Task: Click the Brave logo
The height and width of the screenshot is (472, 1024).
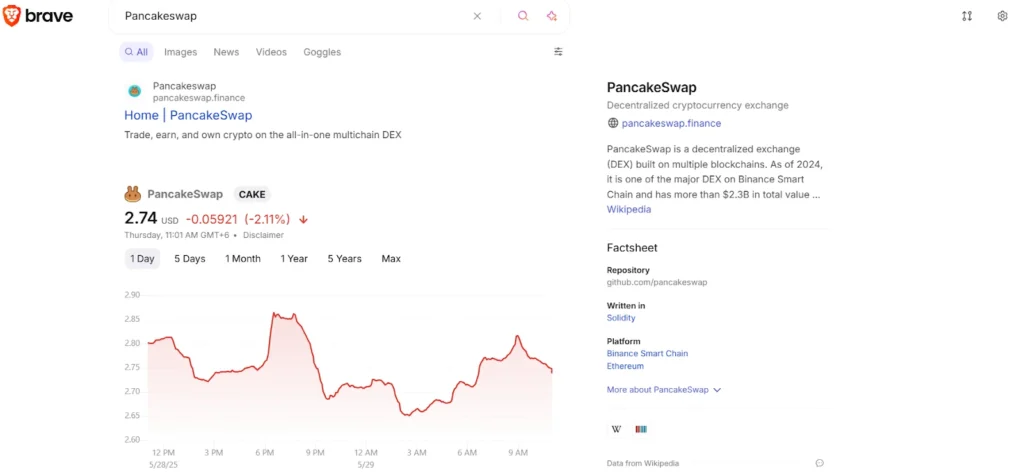Action: click(38, 16)
